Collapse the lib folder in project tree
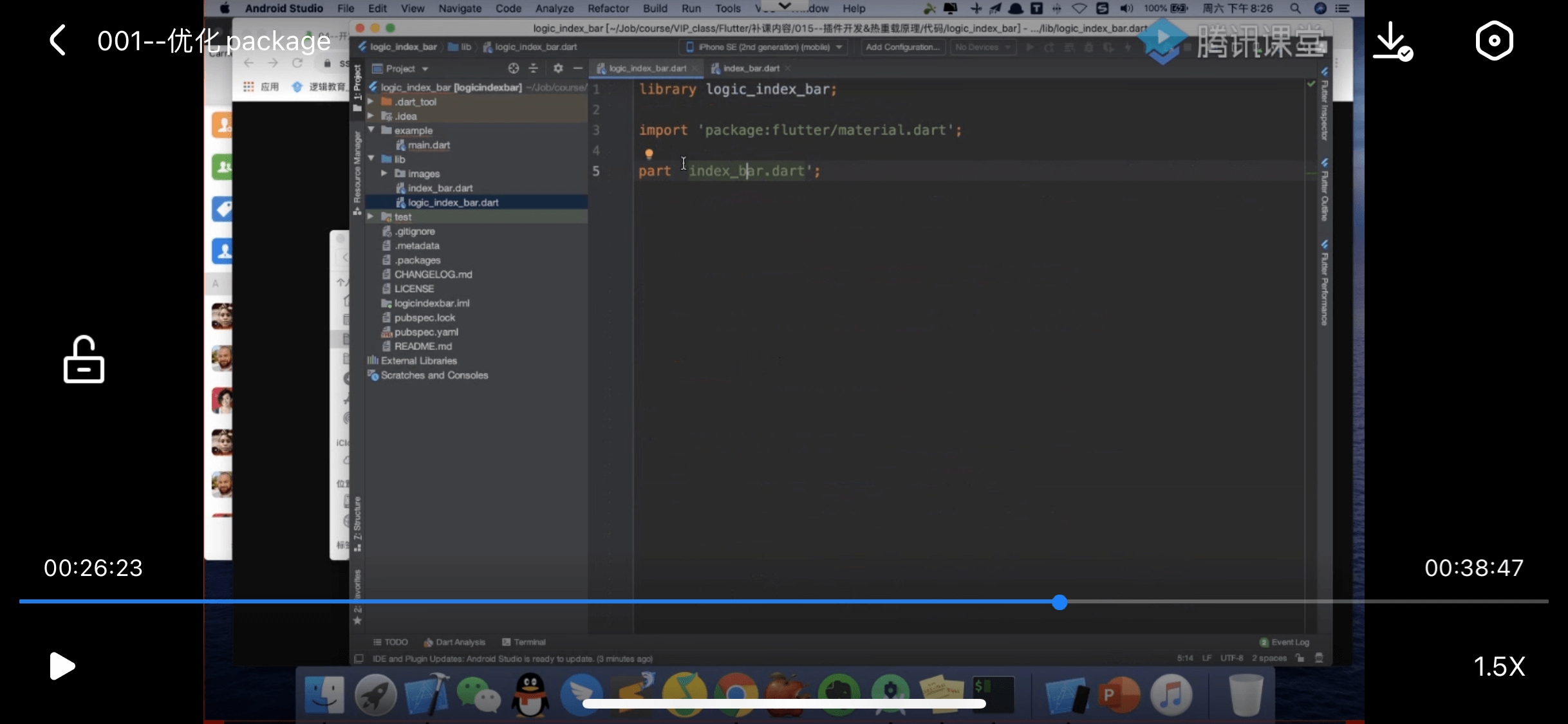This screenshot has width=1568, height=724. pyautogui.click(x=371, y=158)
